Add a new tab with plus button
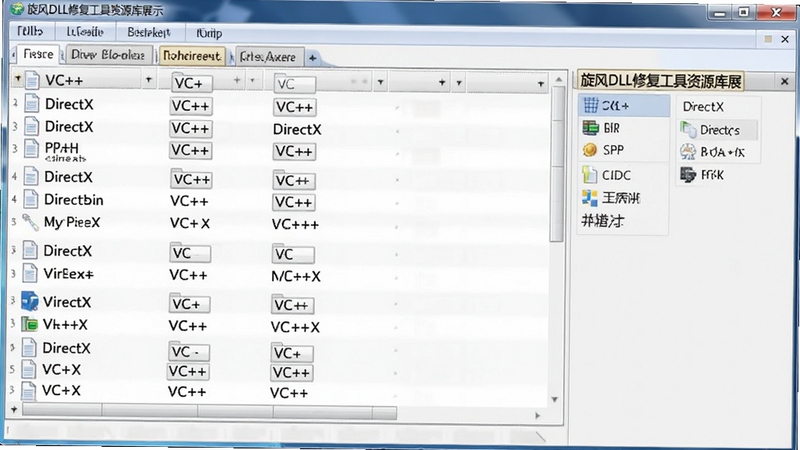 312,58
